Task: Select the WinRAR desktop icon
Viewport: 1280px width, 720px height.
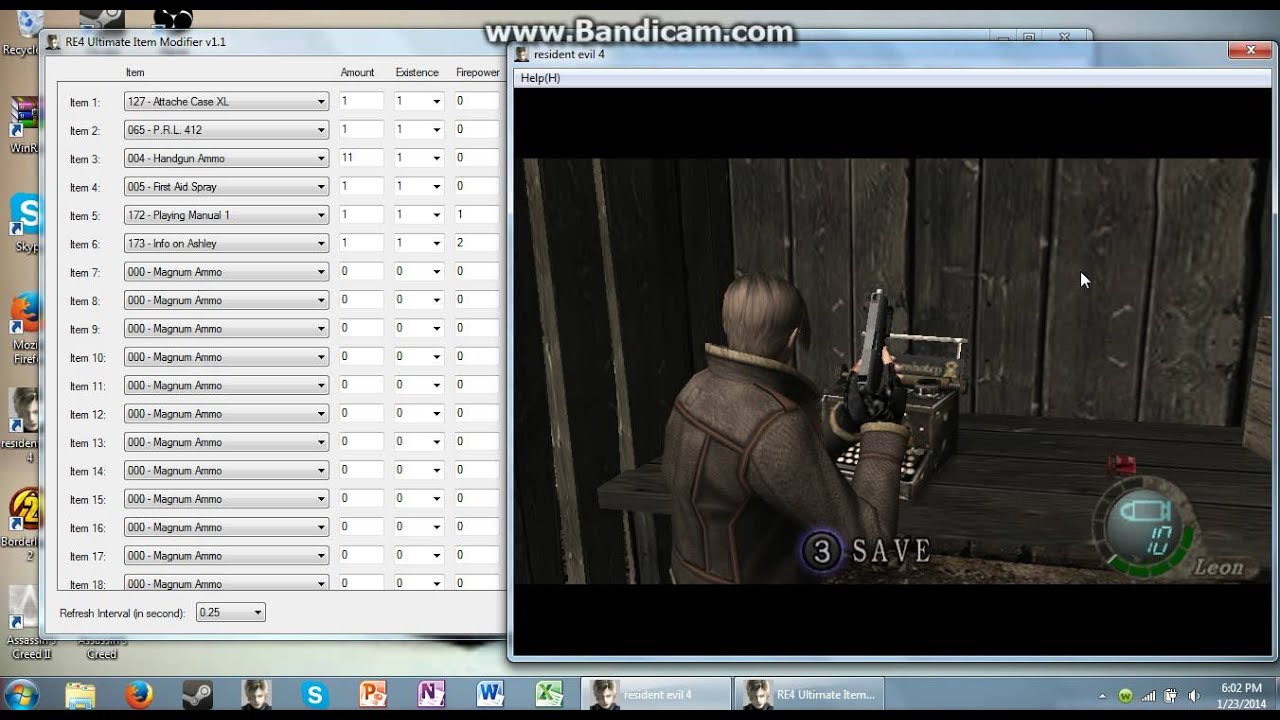Action: click(x=22, y=125)
